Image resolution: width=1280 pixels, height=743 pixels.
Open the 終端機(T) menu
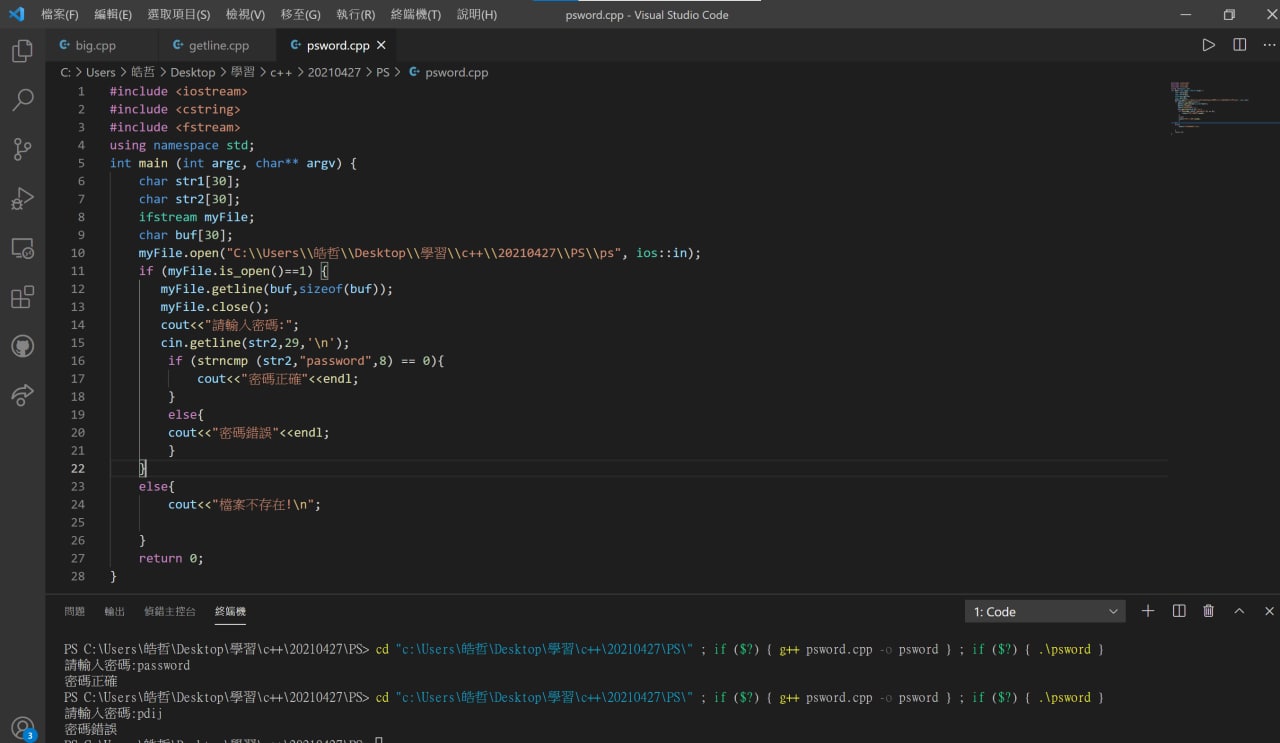[415, 15]
